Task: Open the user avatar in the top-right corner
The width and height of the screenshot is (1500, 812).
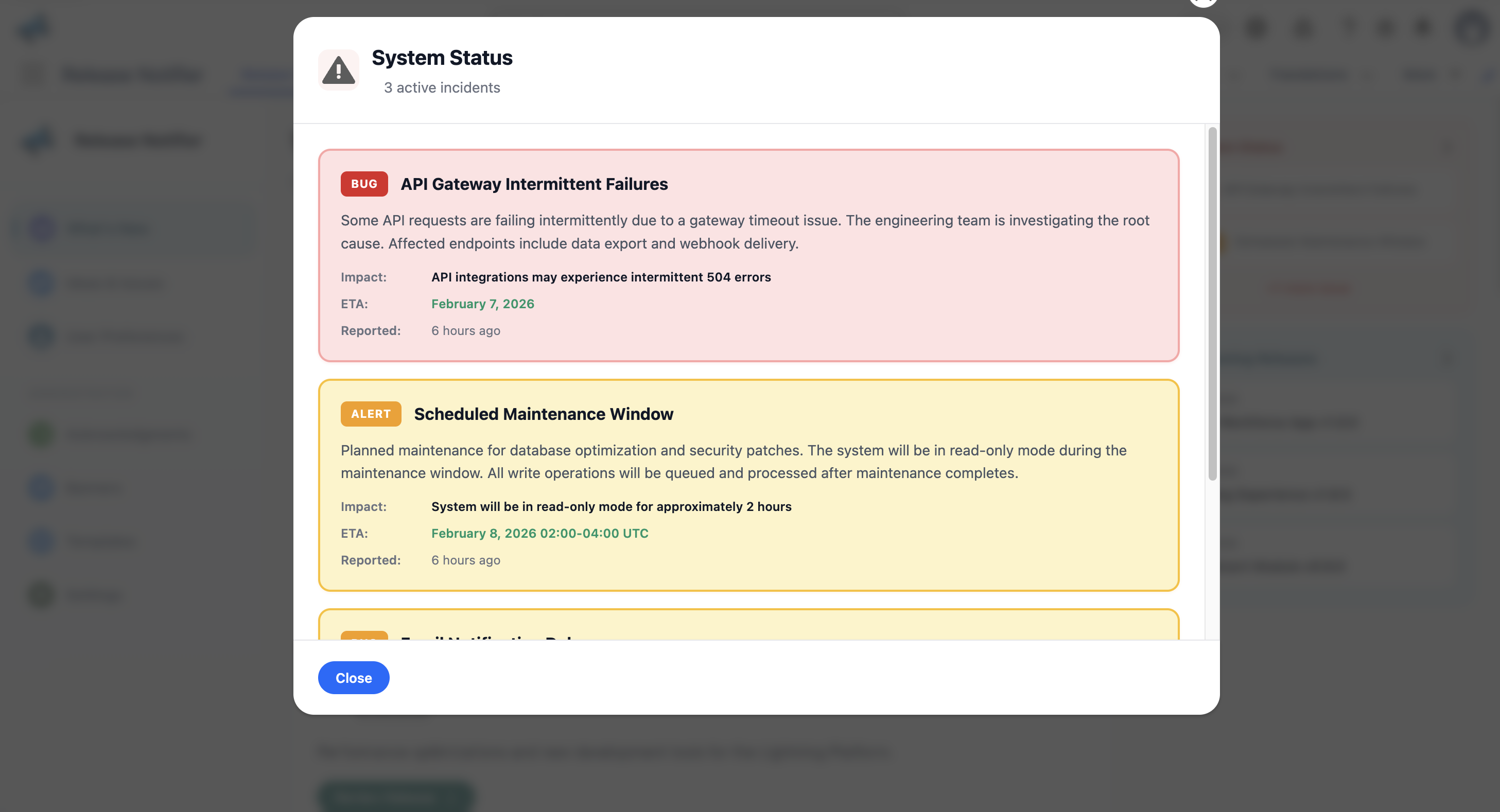Action: (x=1472, y=27)
